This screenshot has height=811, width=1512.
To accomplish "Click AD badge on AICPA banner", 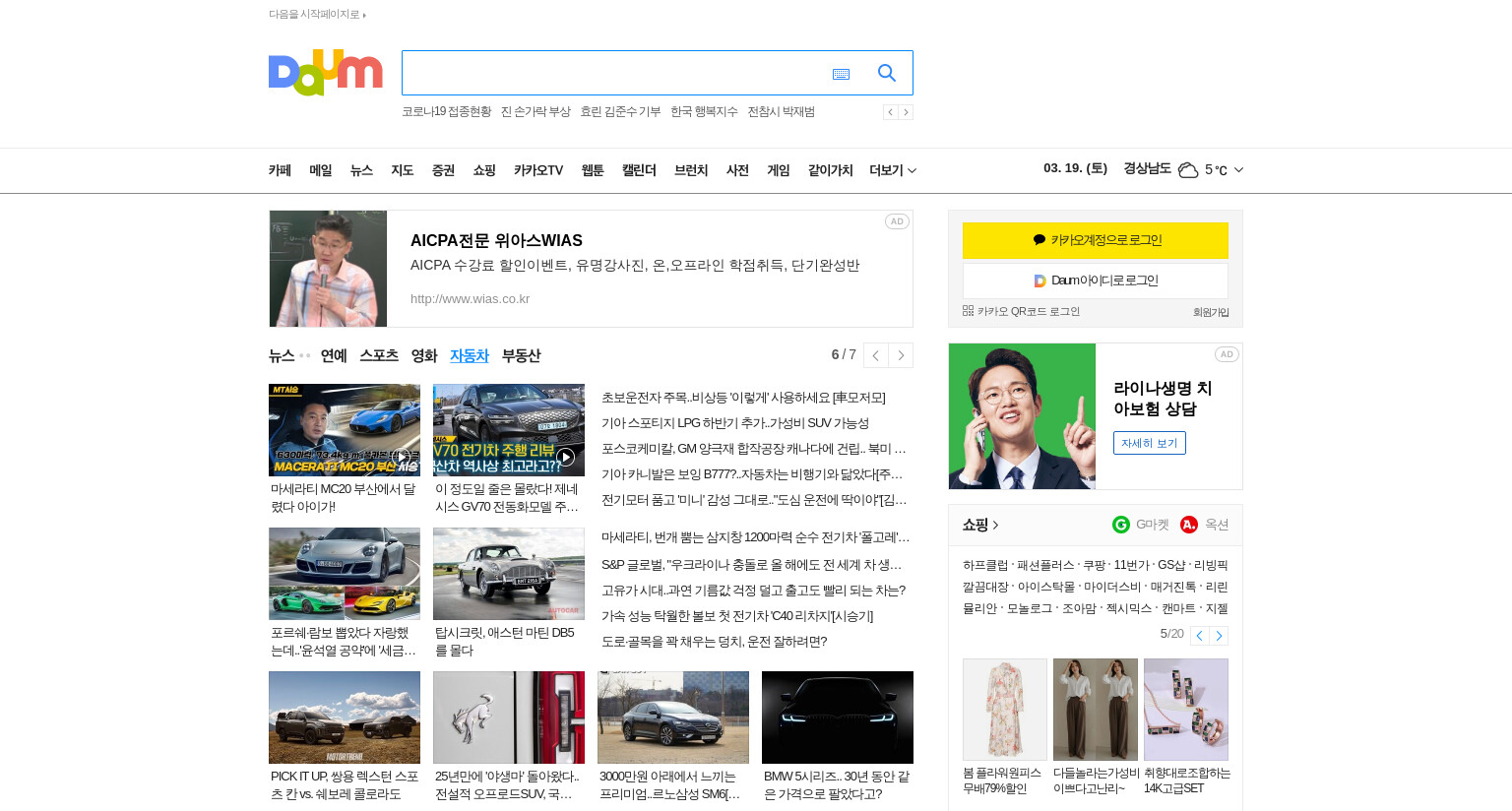I will 897,221.
